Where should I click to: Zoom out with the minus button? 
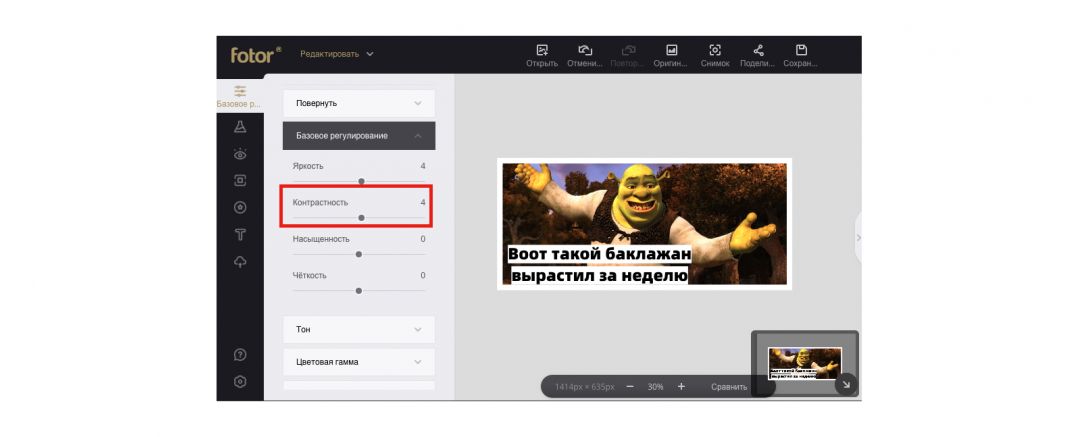click(630, 387)
